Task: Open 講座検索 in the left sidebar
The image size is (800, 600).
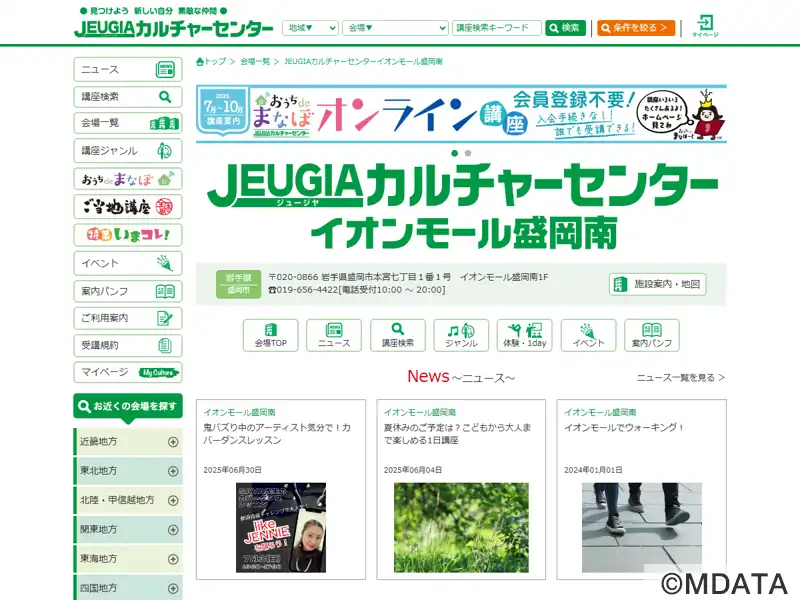Action: [128, 96]
